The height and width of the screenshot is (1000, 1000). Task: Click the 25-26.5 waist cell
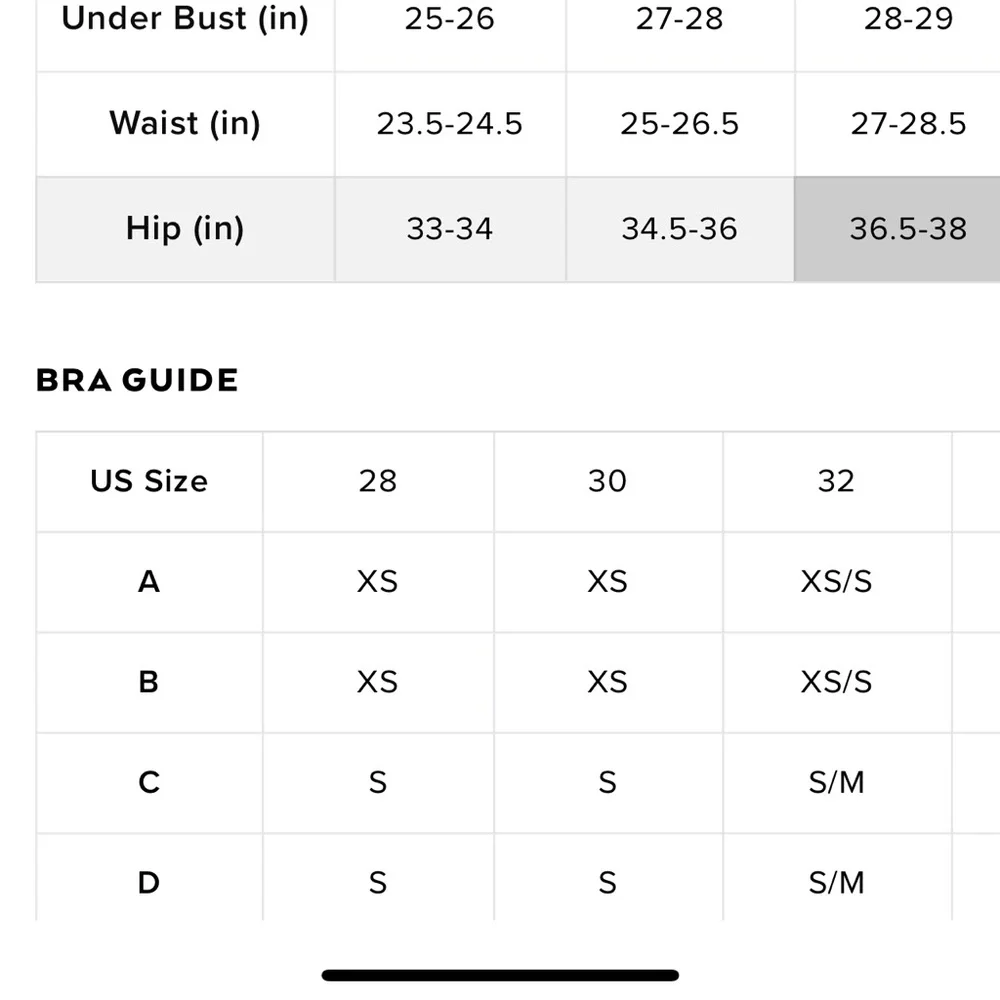(x=679, y=124)
